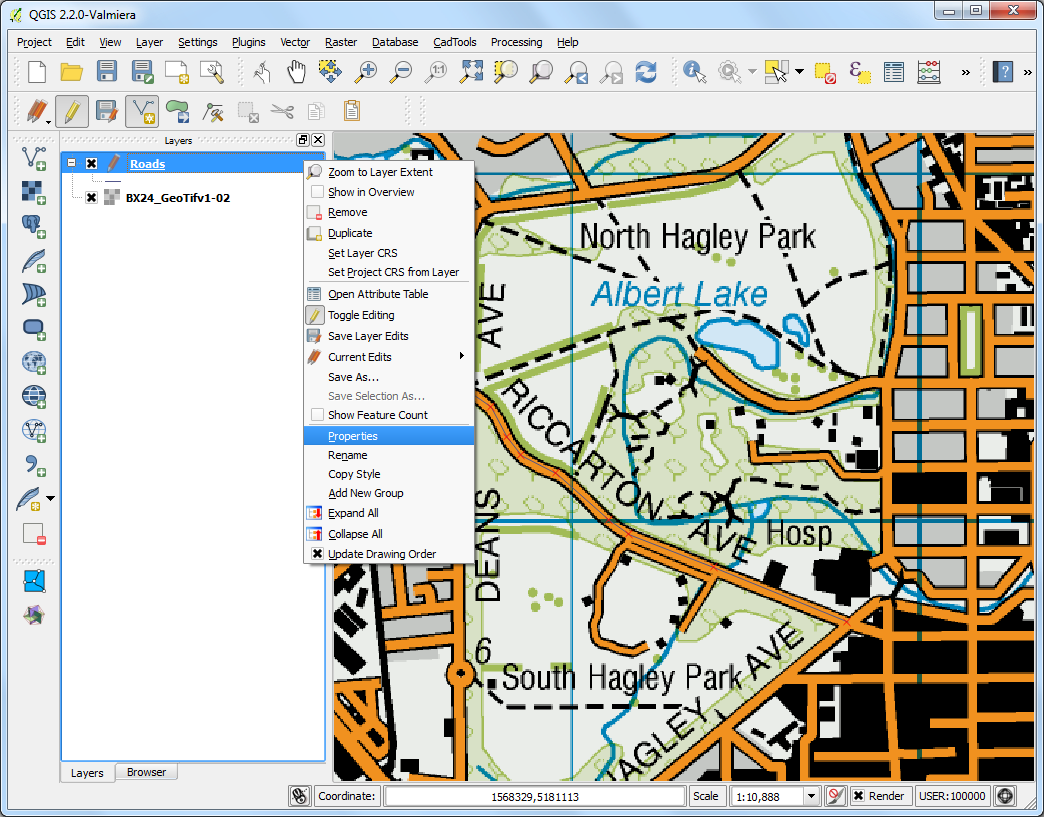Screen dimensions: 1044x817
Task: Open the Field Calculator abacus icon
Action: (929, 71)
